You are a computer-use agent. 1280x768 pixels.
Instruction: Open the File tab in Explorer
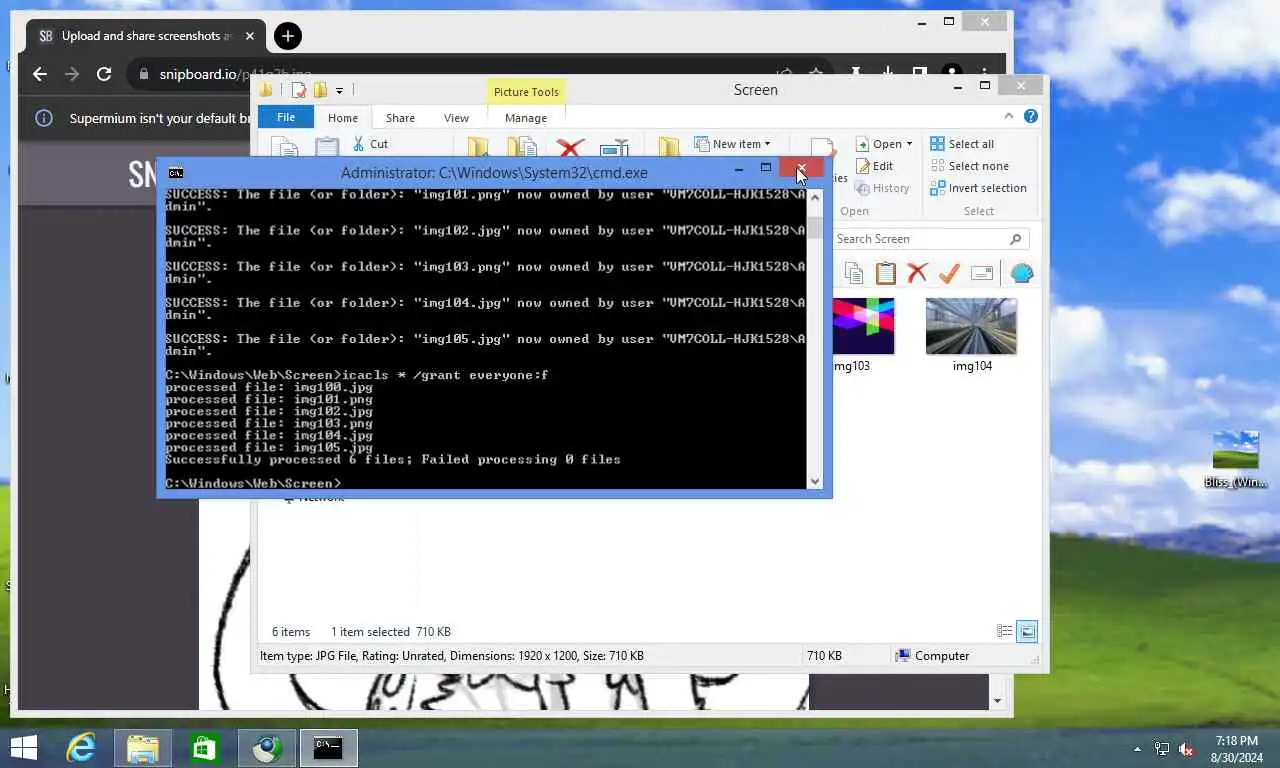tap(286, 117)
